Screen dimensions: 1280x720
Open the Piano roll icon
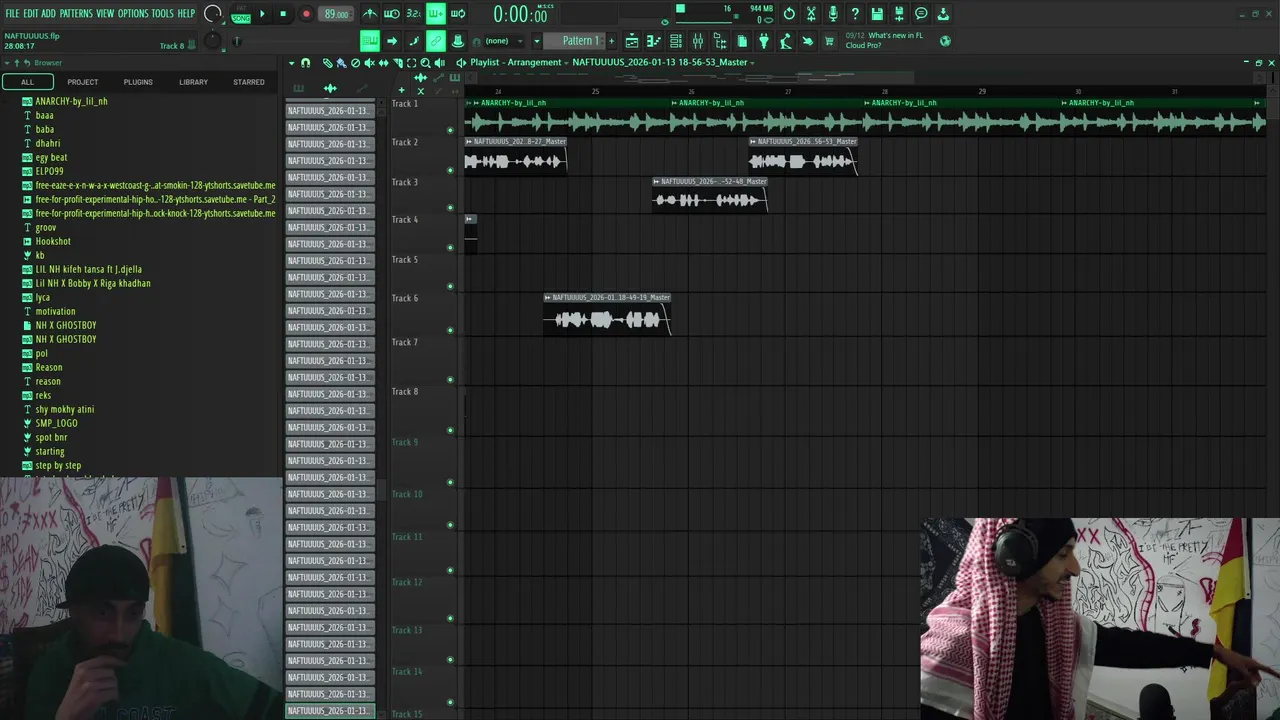point(654,41)
